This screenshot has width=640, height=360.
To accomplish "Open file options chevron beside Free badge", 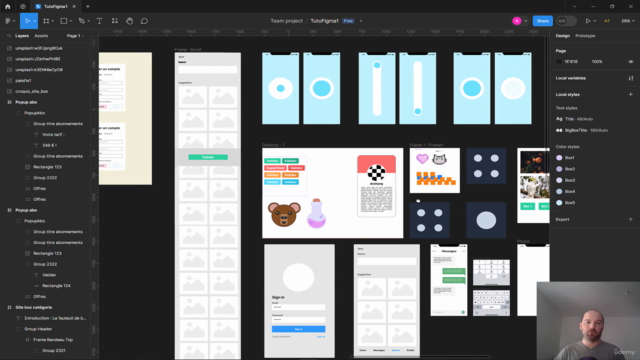I will pyautogui.click(x=361, y=21).
